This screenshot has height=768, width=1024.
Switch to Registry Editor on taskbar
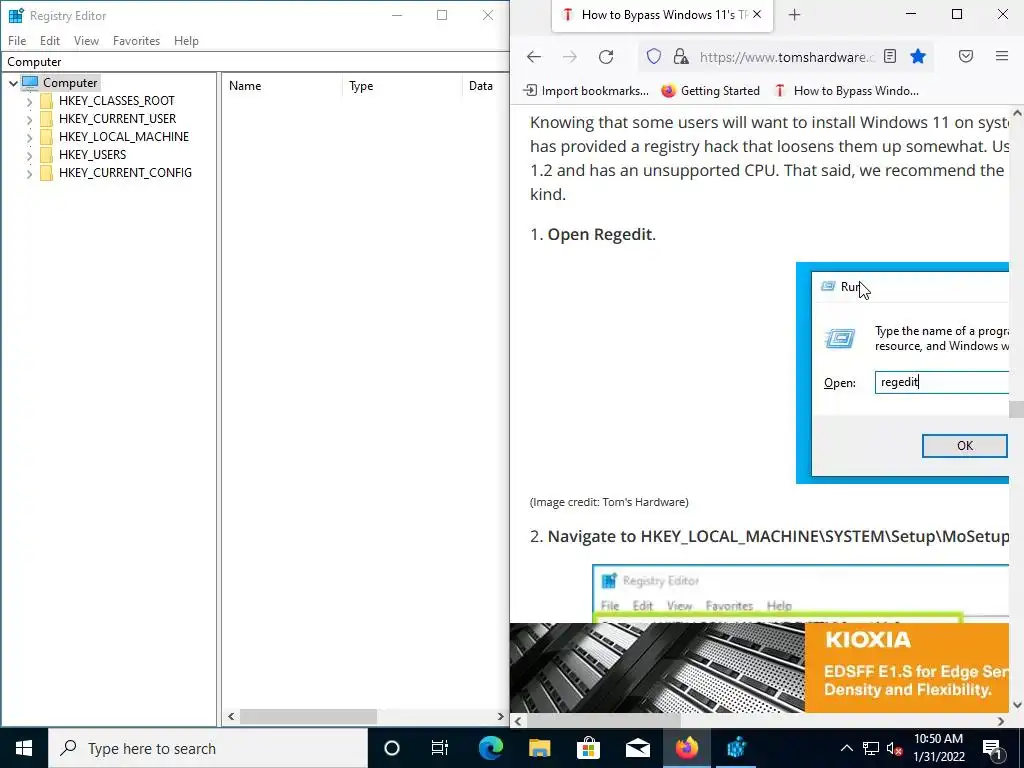[736, 748]
